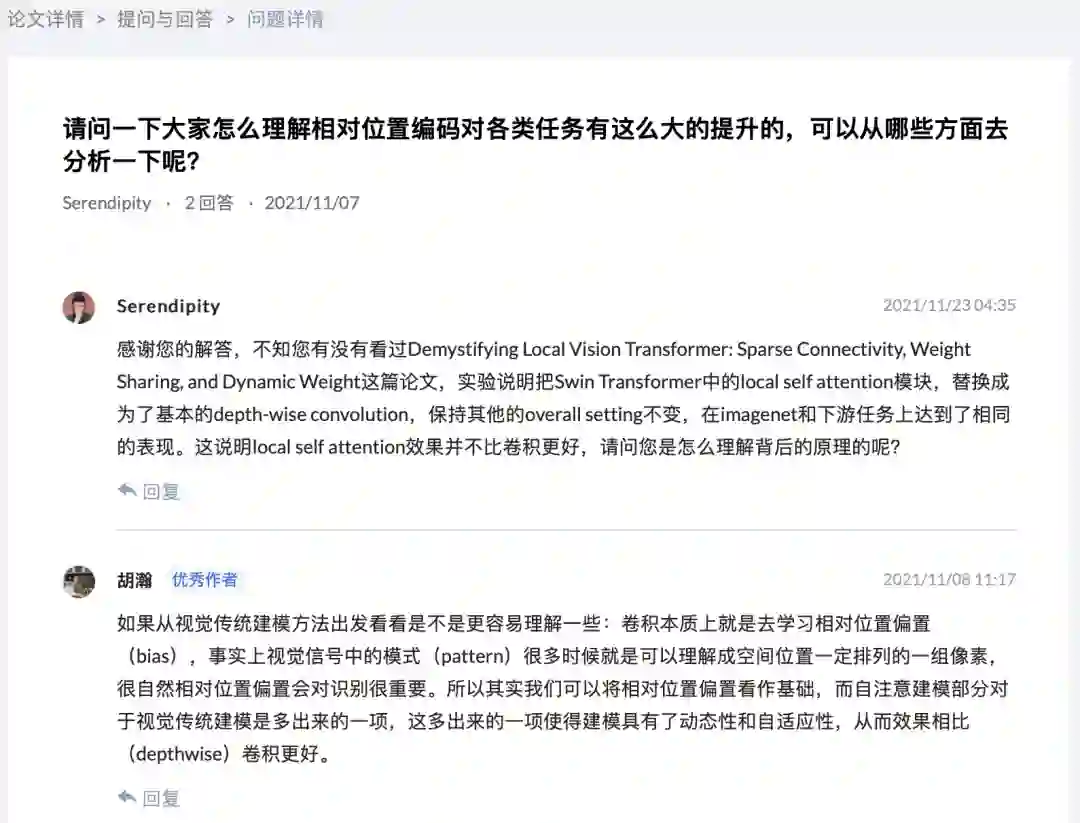Image resolution: width=1080 pixels, height=823 pixels.
Task: Click the 2021/11/08 11:17 answer timestamp
Action: (x=949, y=579)
